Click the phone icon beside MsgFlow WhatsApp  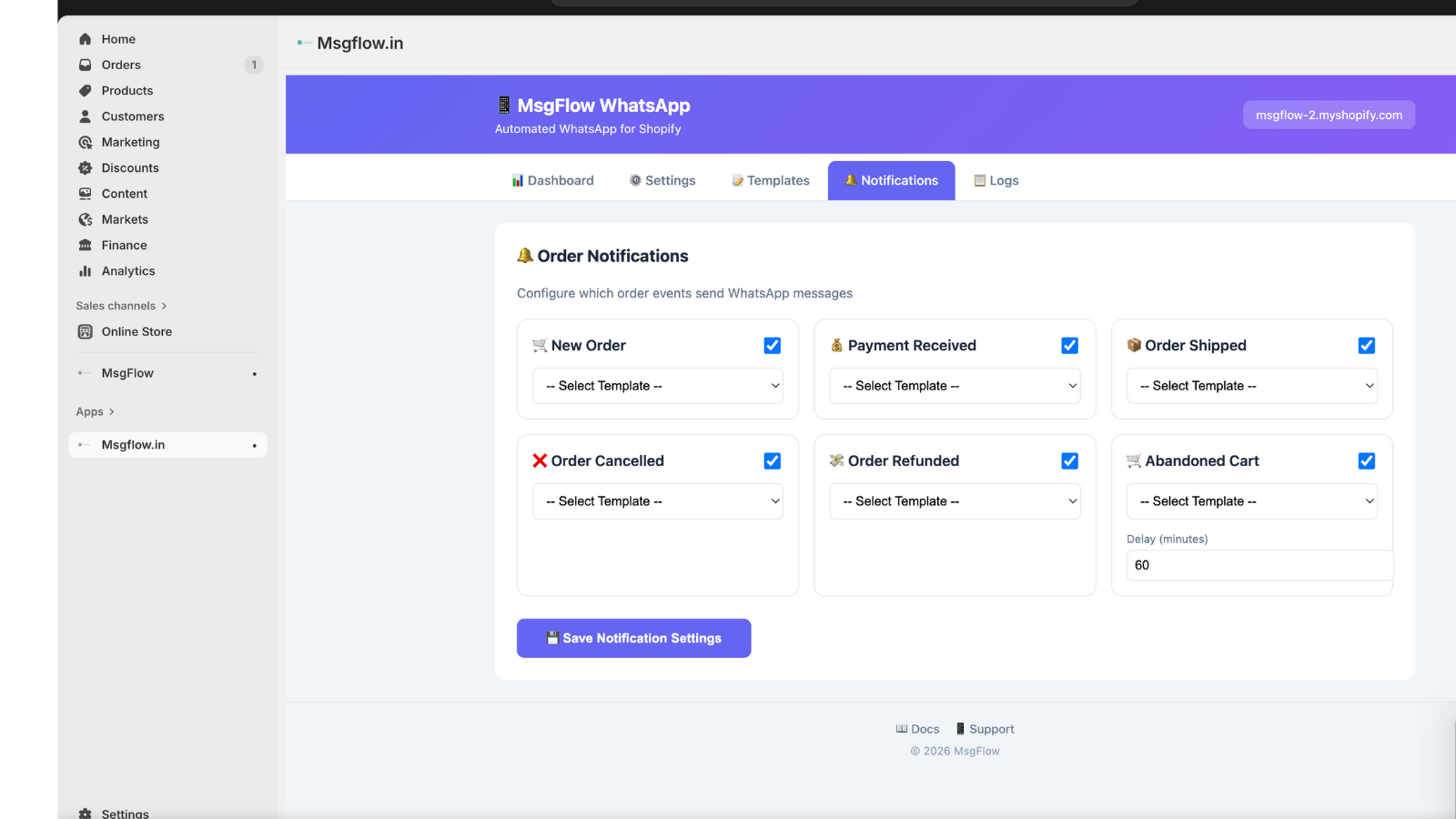[504, 106]
